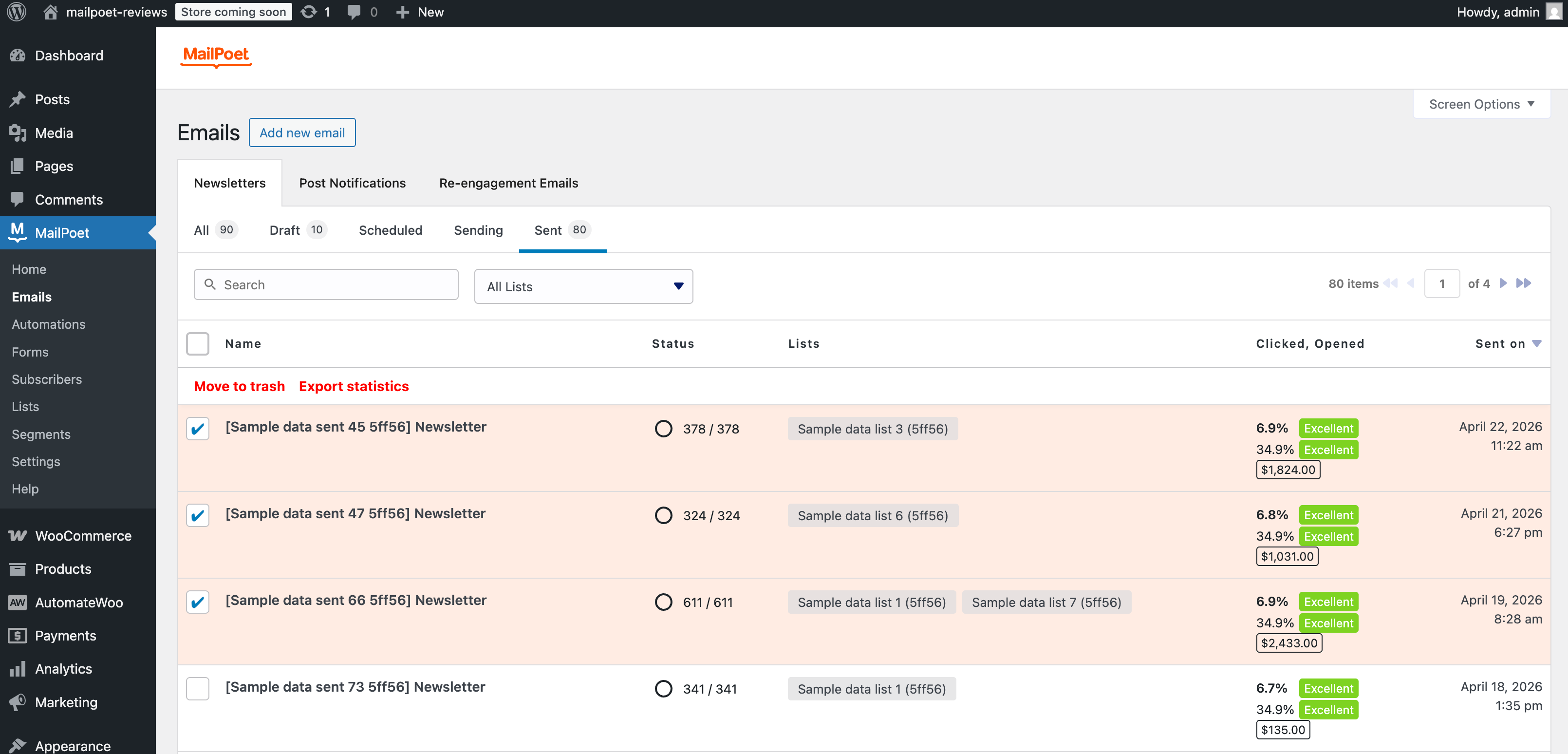The width and height of the screenshot is (1568, 754).
Task: Click the MailPoet M icon in sidebar
Action: pos(18,232)
